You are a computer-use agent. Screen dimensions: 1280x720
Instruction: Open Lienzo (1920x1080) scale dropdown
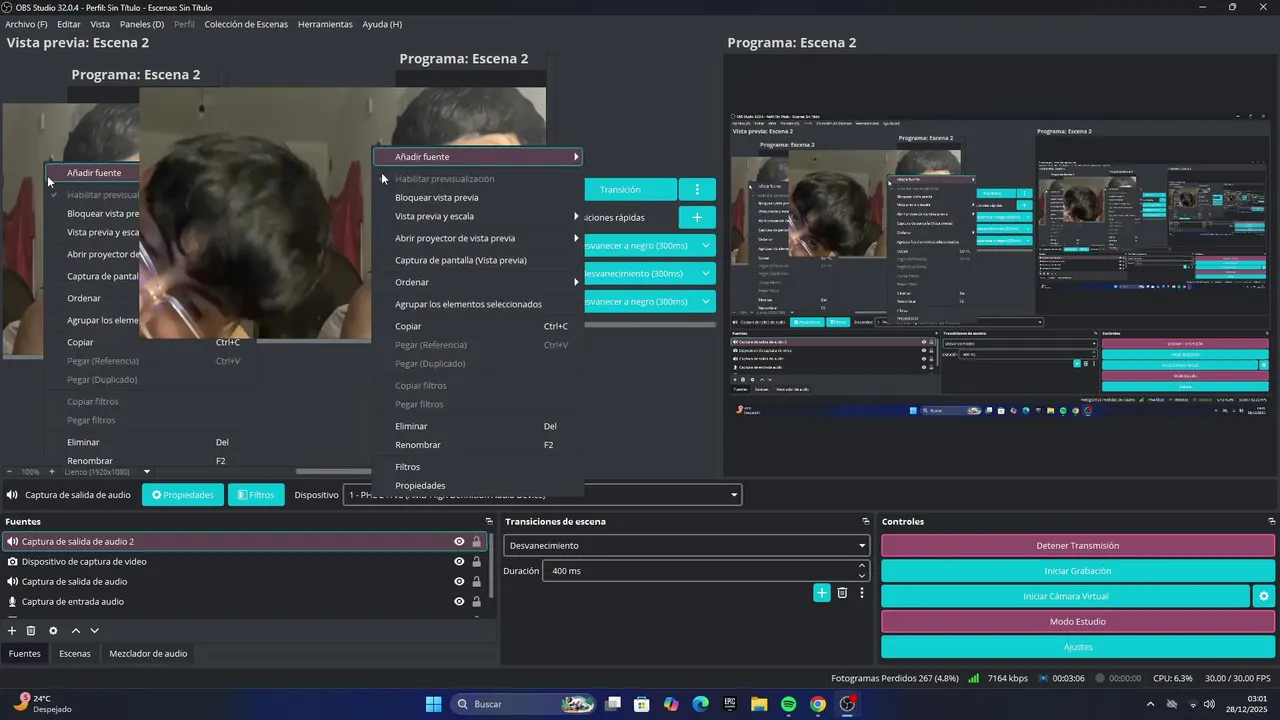[x=107, y=472]
